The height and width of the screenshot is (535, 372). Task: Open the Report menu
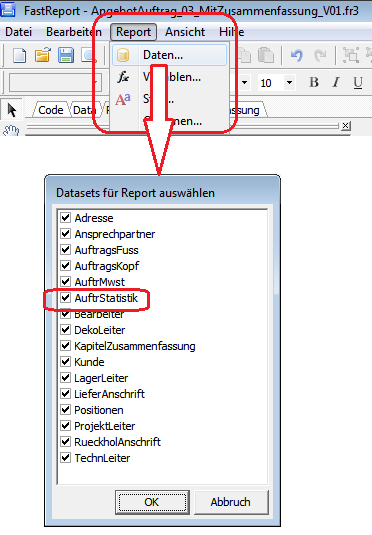tap(133, 32)
